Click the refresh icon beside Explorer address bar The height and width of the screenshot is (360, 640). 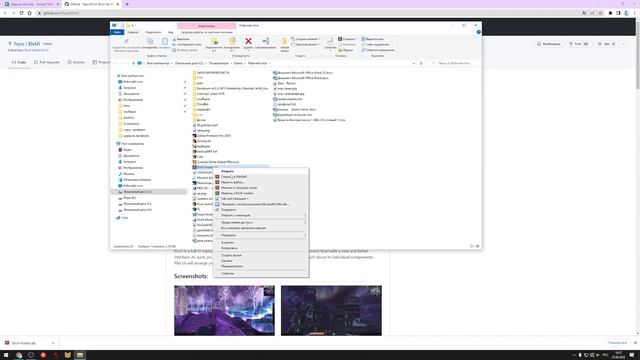[x=421, y=63]
